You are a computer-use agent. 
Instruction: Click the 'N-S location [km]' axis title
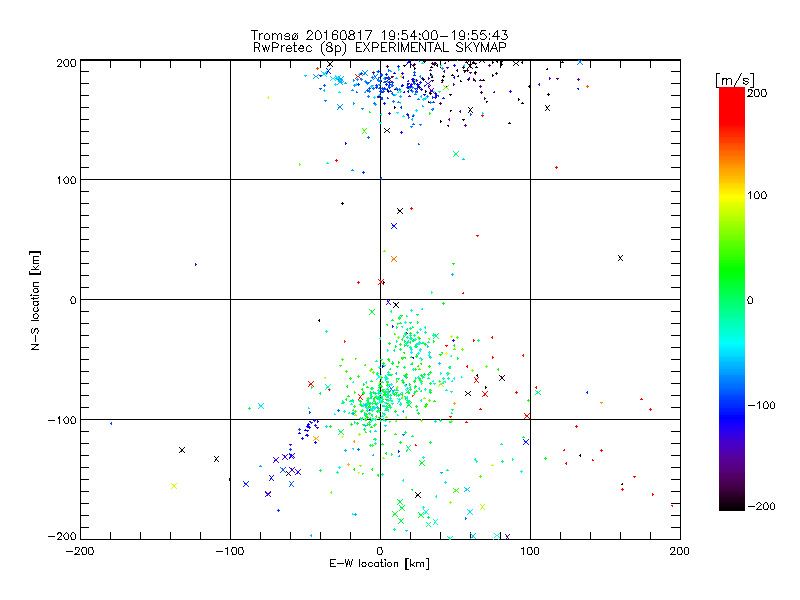35,301
